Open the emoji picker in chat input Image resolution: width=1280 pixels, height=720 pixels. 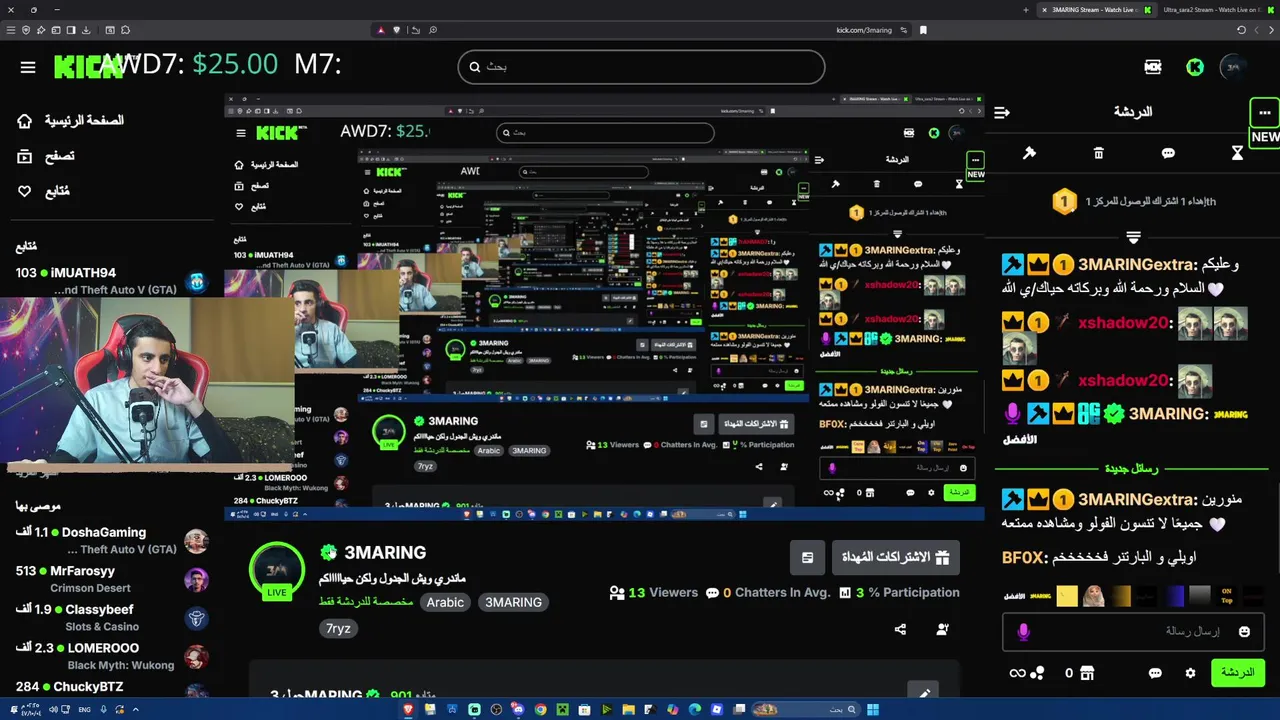click(x=1244, y=632)
